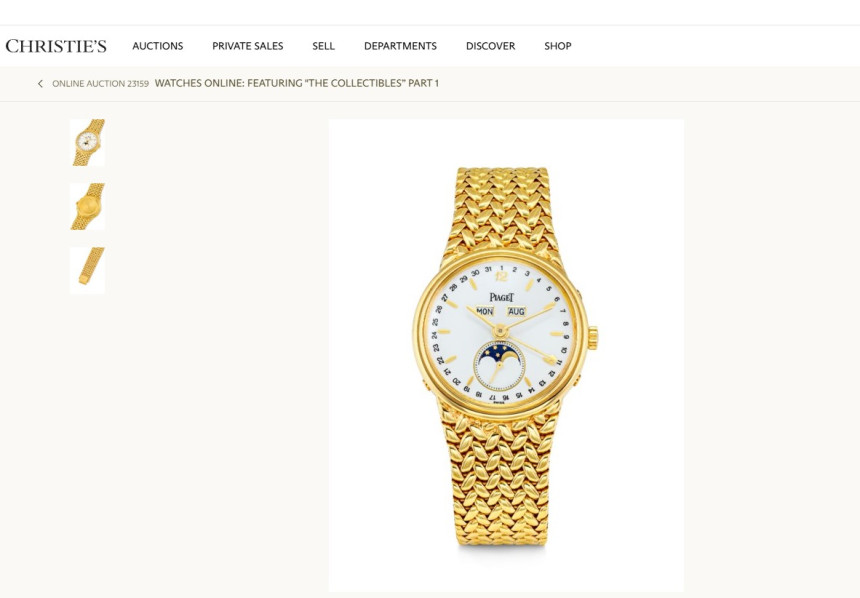
Task: Show the caseback view thumbnail
Action: pyautogui.click(x=87, y=207)
